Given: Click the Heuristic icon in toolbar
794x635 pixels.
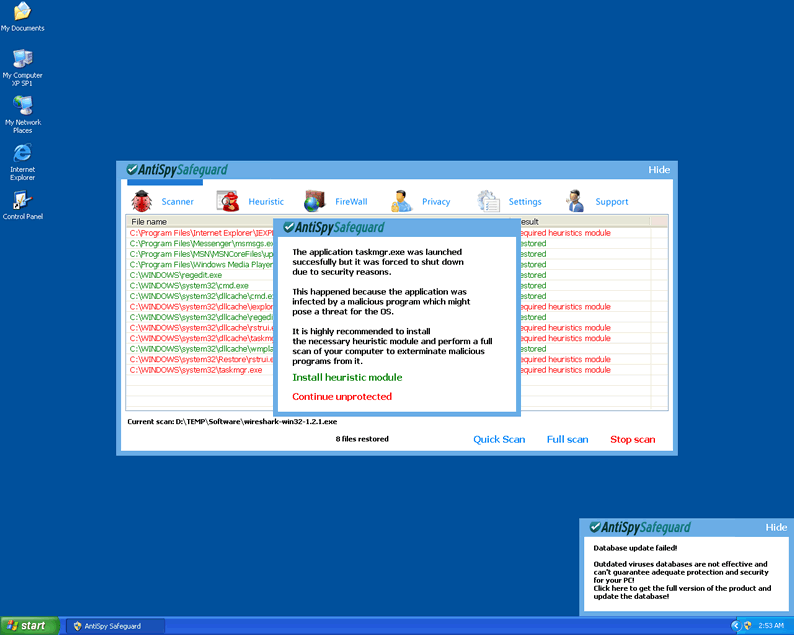Looking at the screenshot, I should [x=229, y=201].
